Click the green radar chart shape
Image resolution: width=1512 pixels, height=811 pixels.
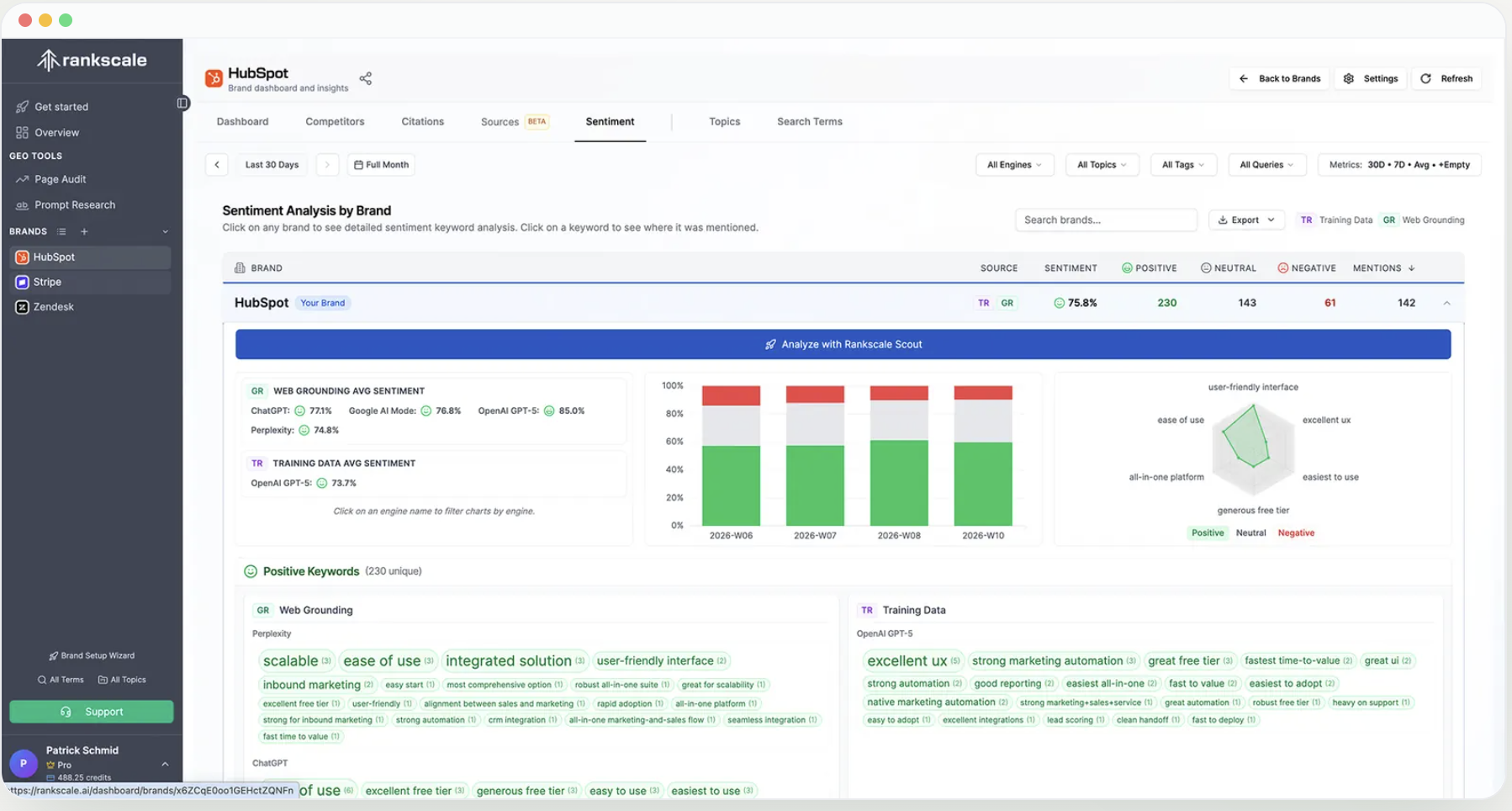click(x=1246, y=436)
